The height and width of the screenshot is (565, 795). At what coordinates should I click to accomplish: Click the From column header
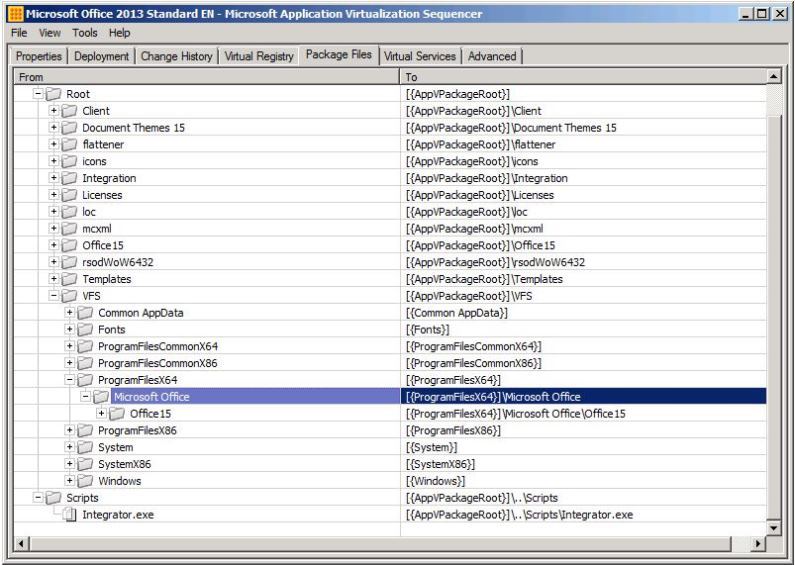(207, 77)
